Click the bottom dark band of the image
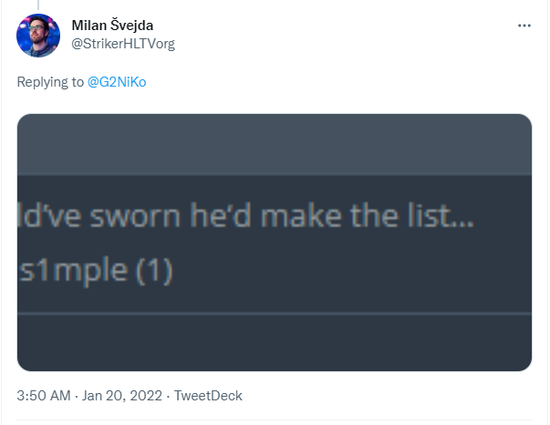The width and height of the screenshot is (550, 425). click(x=274, y=343)
